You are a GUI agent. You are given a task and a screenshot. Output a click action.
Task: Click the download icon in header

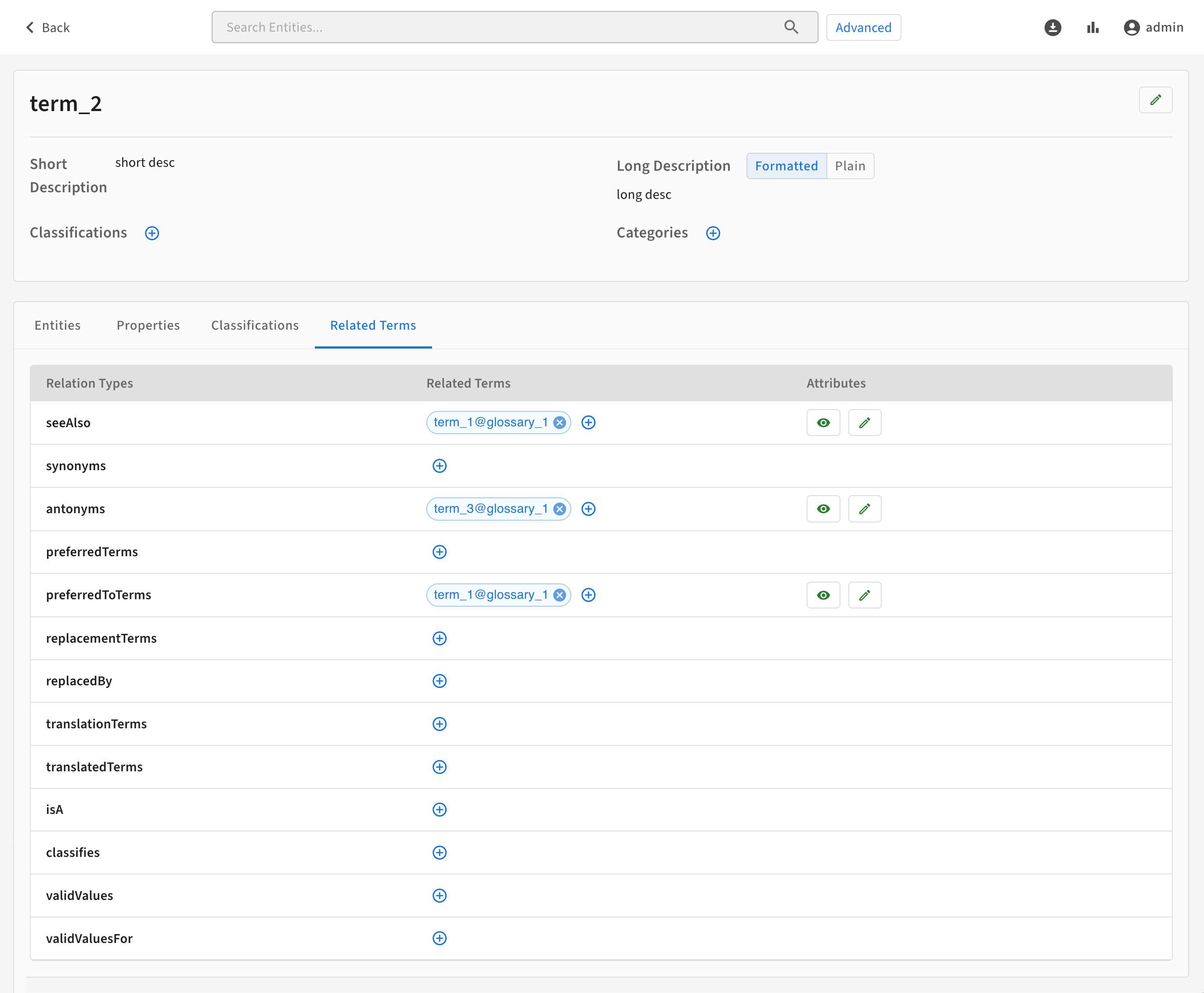[1053, 28]
